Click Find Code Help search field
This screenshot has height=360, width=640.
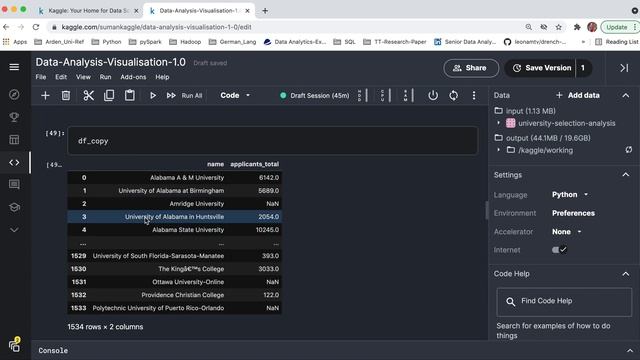[x=564, y=302]
